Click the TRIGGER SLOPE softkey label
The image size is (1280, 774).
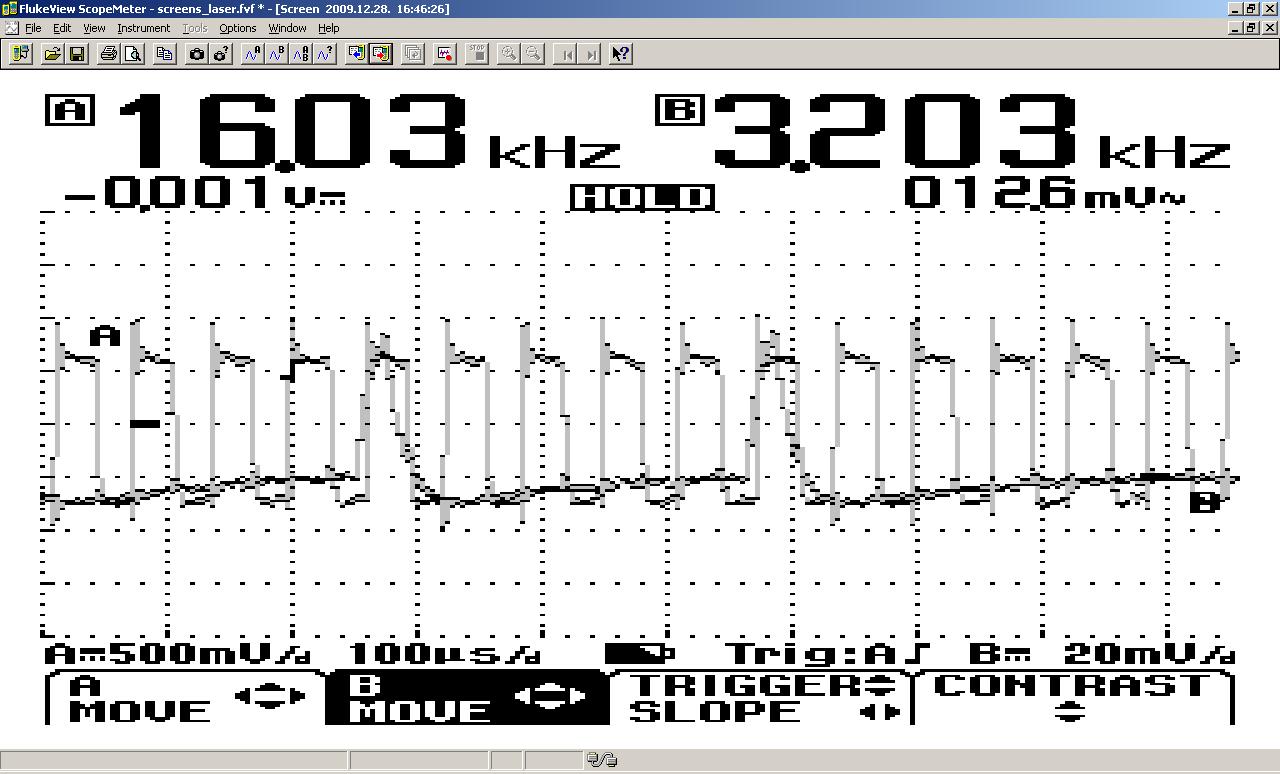(x=764, y=698)
